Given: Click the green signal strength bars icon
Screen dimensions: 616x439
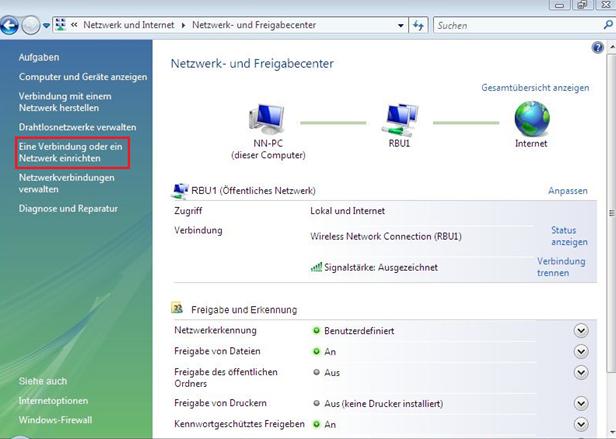Looking at the screenshot, I should tap(317, 268).
